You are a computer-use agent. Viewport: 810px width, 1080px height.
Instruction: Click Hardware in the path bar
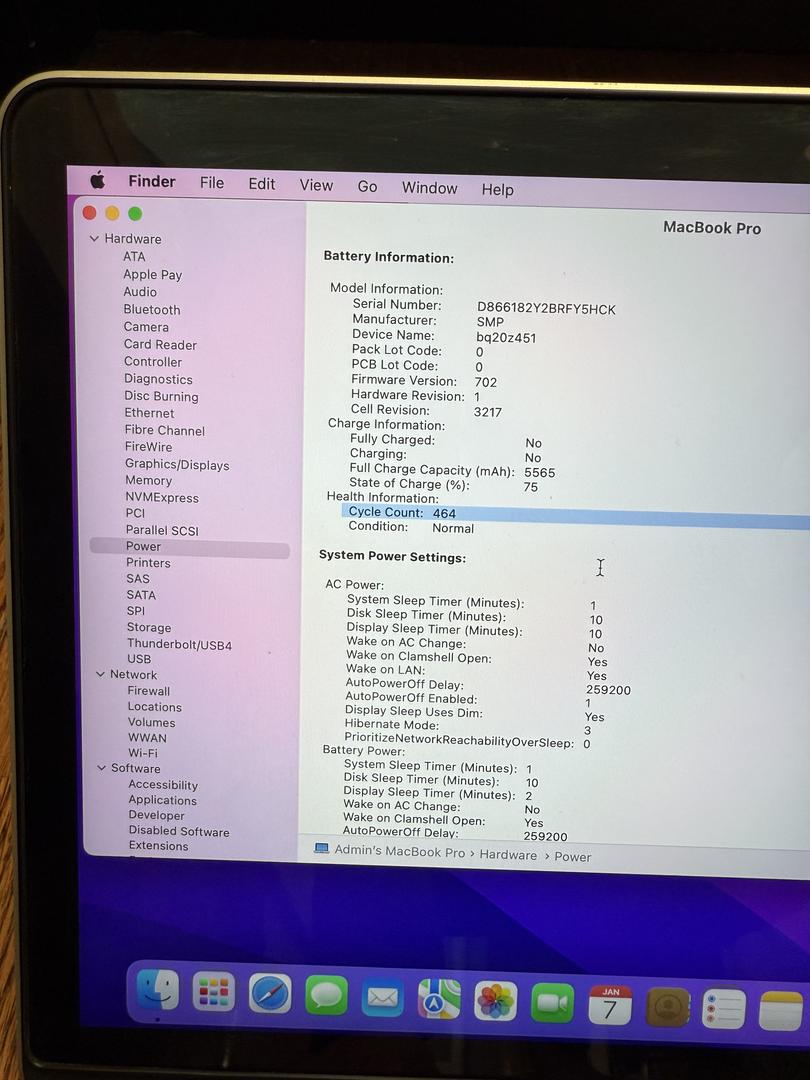(x=508, y=855)
